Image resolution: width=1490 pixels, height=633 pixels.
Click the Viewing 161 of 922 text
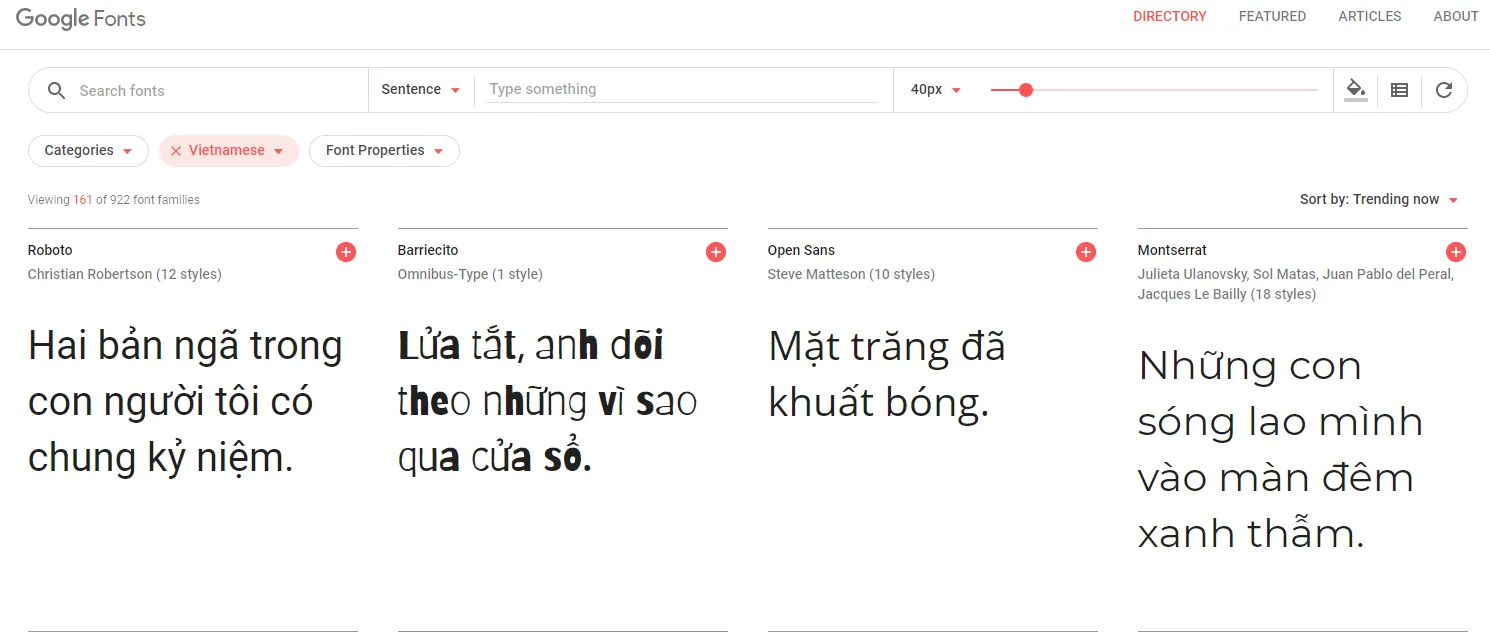point(114,200)
